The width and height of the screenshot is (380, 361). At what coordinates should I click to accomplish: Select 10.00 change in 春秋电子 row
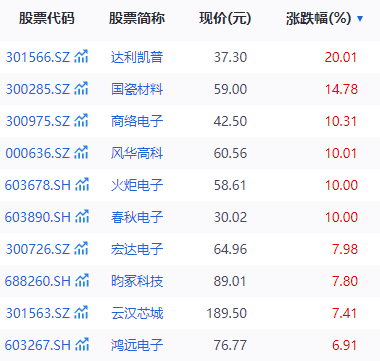pyautogui.click(x=341, y=217)
